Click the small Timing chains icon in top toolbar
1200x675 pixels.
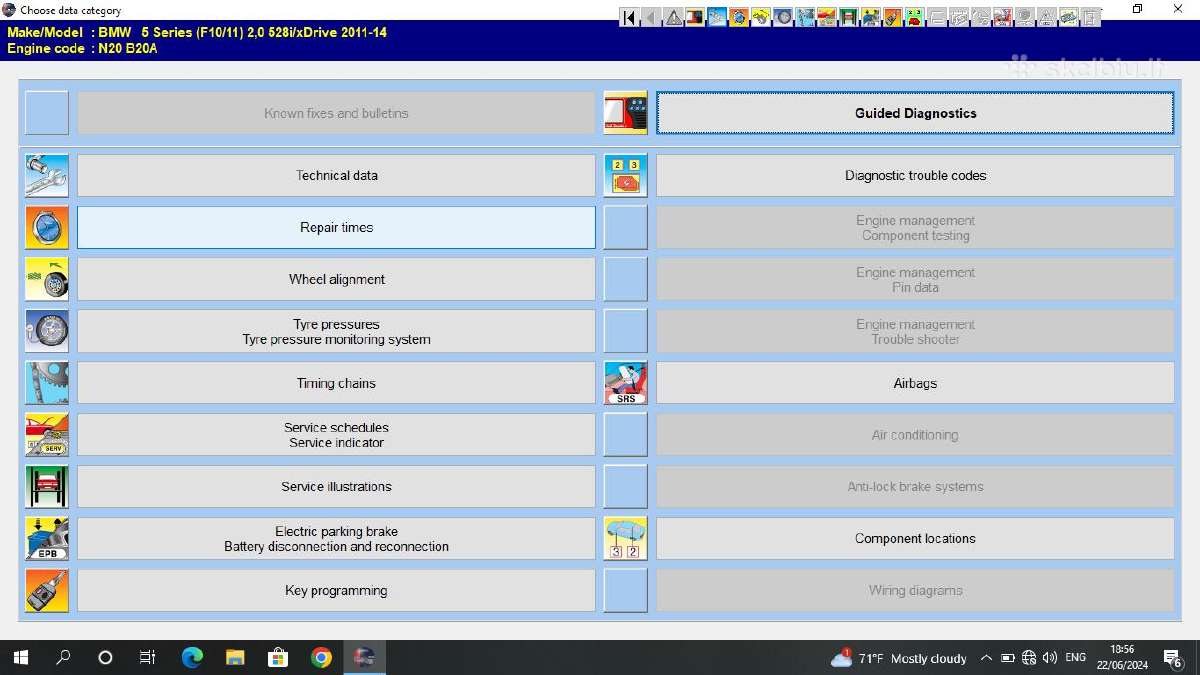coord(804,17)
